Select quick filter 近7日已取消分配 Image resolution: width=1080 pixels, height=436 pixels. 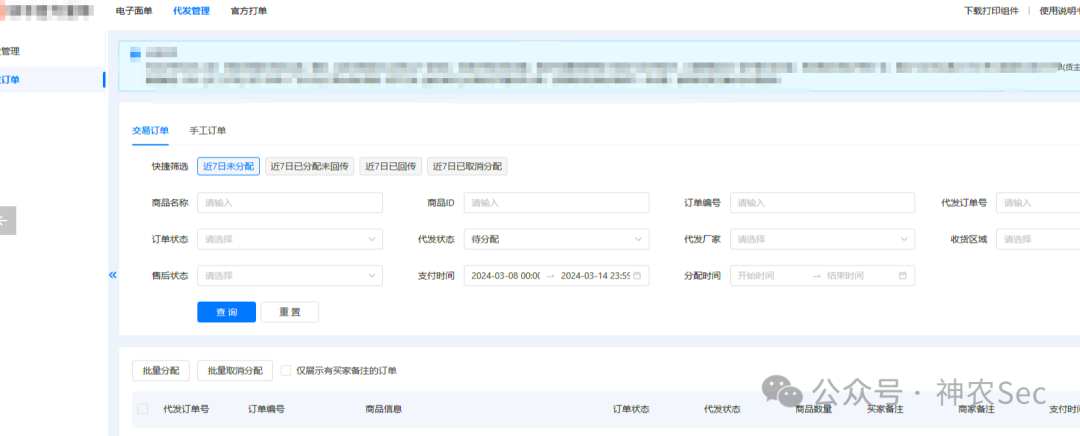click(x=468, y=167)
